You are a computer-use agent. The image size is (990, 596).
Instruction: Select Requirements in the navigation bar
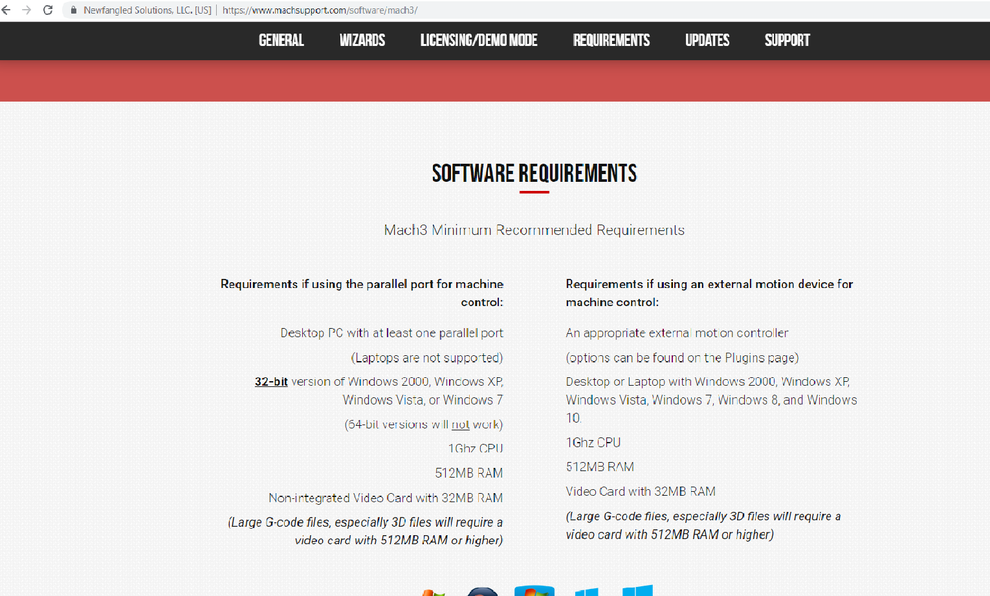(611, 41)
